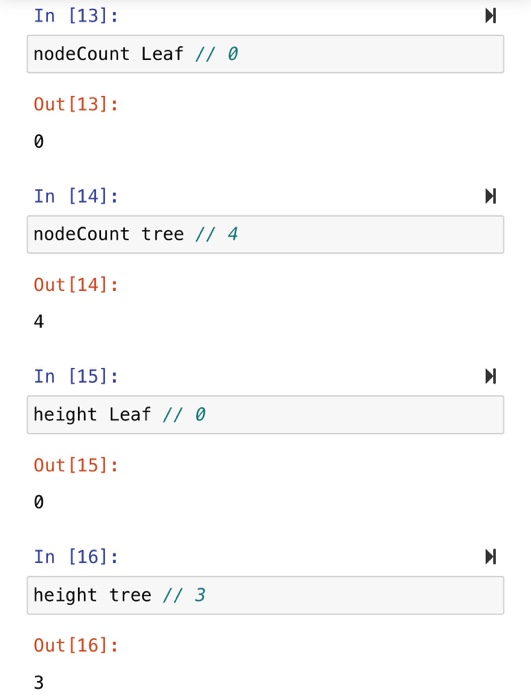Run cell 14 with its run icon

(x=490, y=196)
